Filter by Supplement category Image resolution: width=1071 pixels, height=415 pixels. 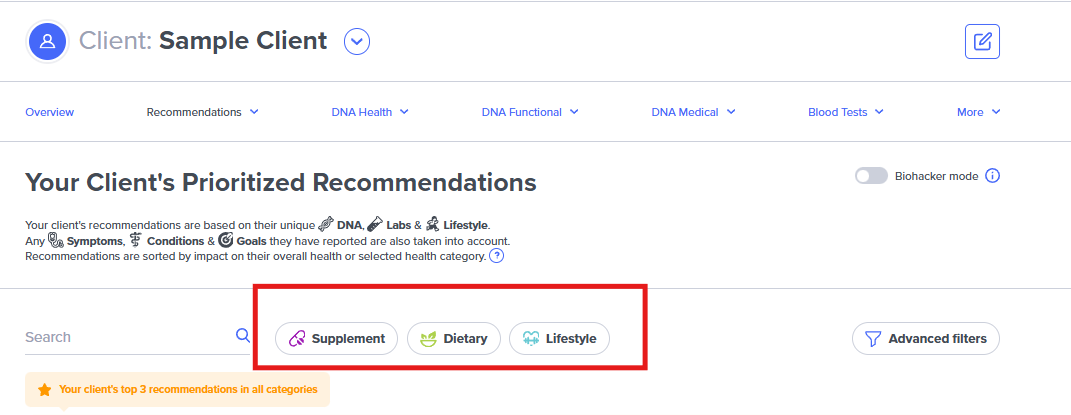pos(336,339)
